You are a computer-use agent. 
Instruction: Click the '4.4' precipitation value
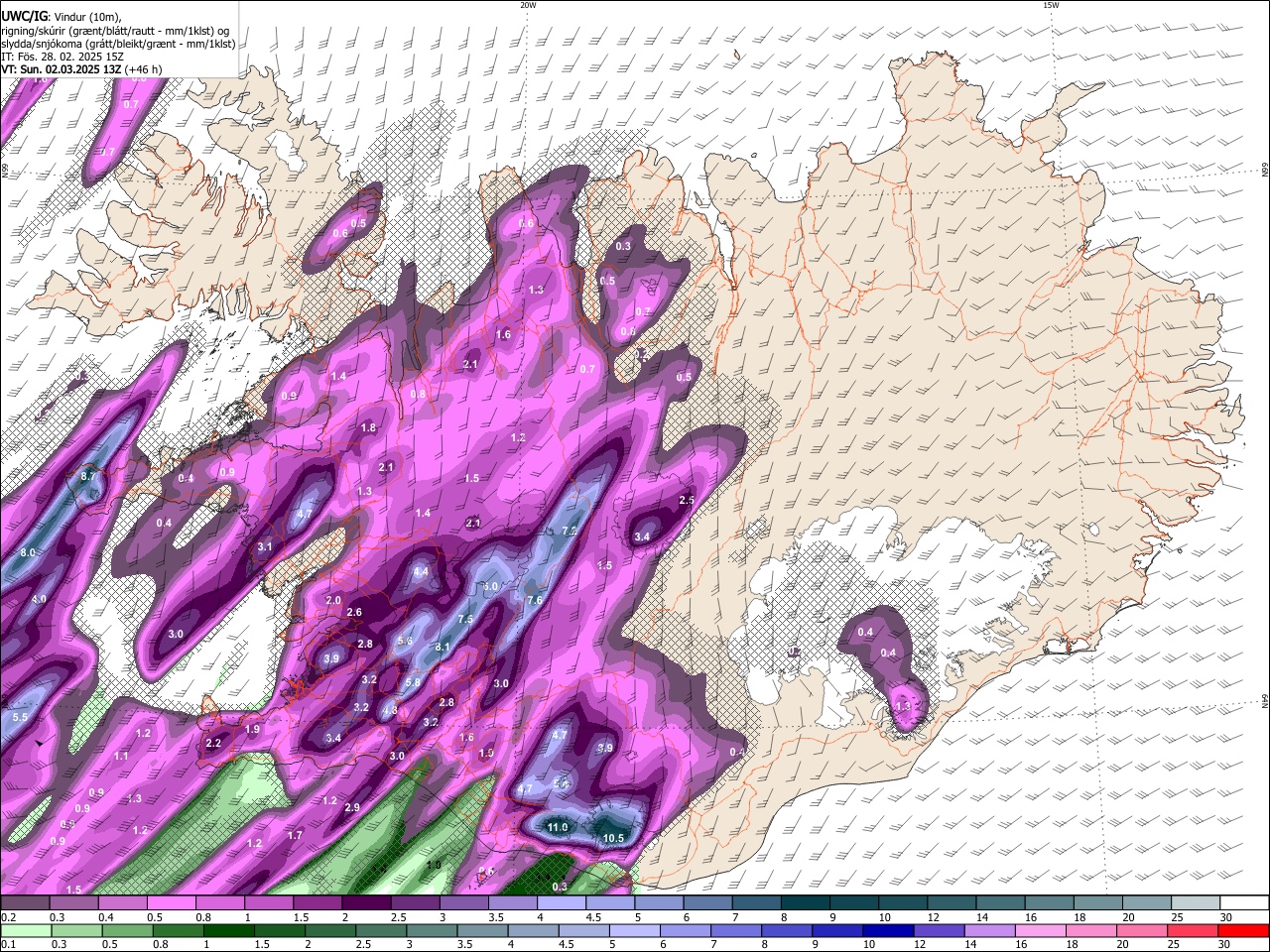[x=421, y=571]
